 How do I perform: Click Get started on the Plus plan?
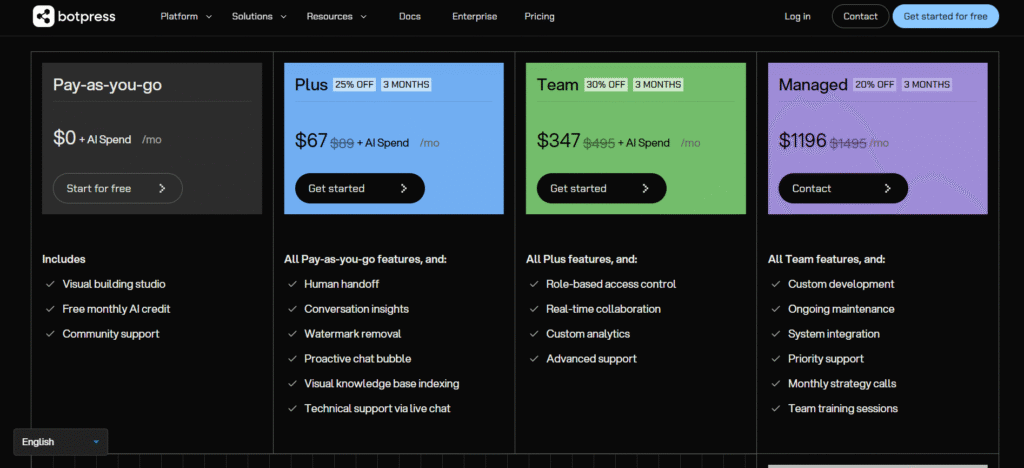[x=360, y=188]
